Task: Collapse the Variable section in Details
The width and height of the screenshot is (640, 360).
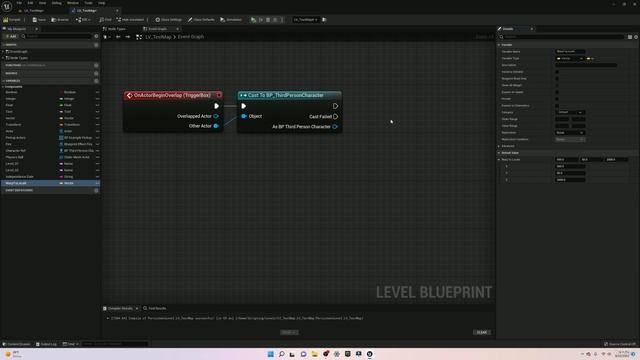Action: [x=499, y=44]
